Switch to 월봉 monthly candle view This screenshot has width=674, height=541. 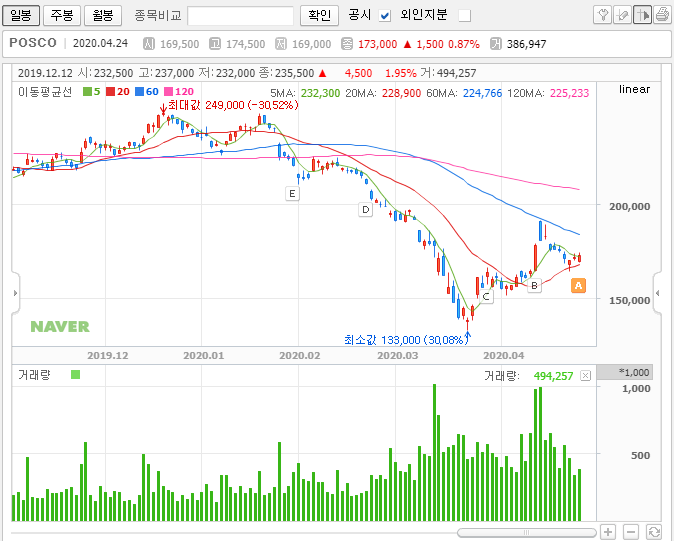pyautogui.click(x=103, y=15)
